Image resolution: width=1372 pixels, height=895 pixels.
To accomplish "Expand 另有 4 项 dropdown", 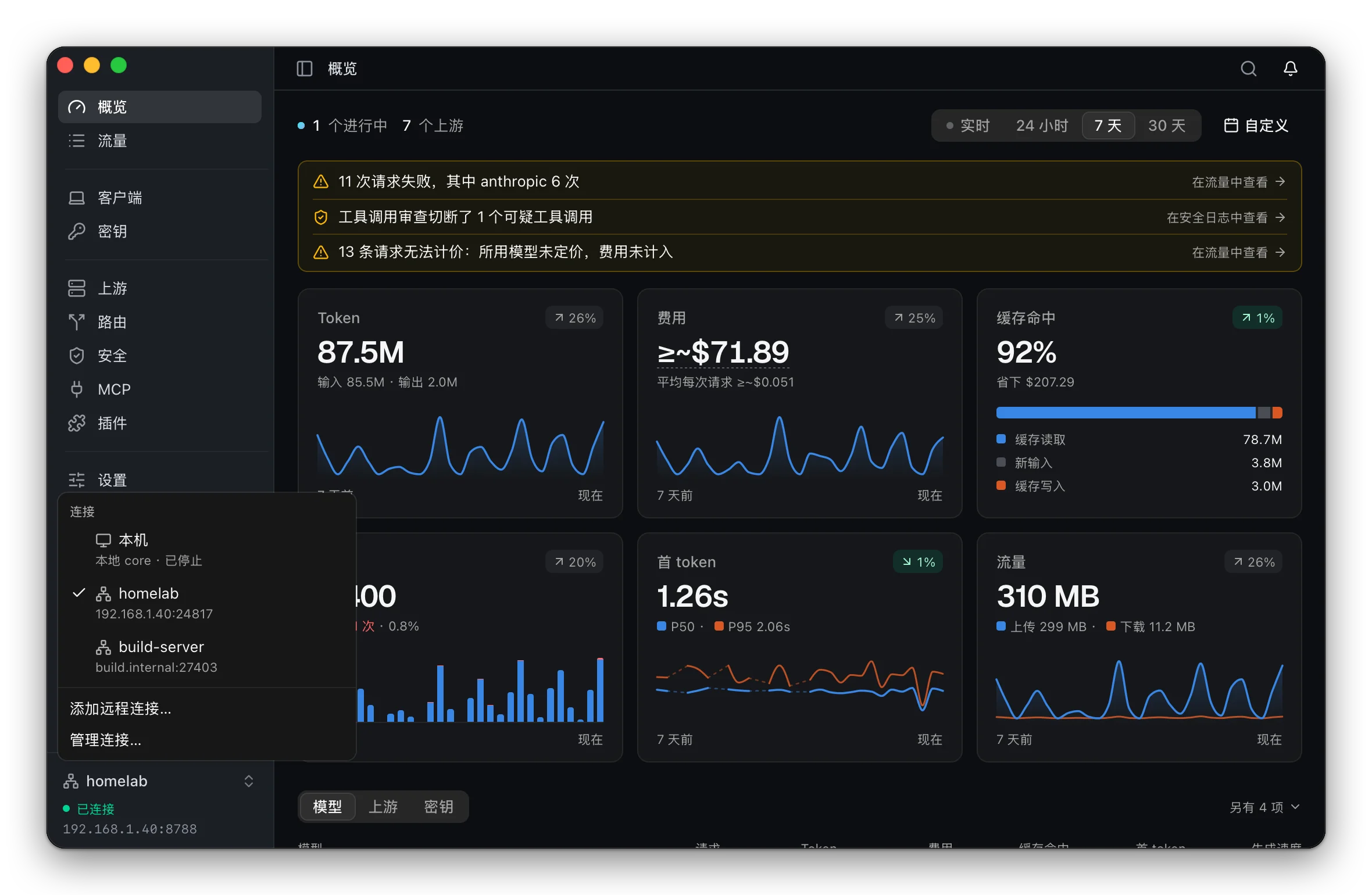I will [x=1265, y=807].
